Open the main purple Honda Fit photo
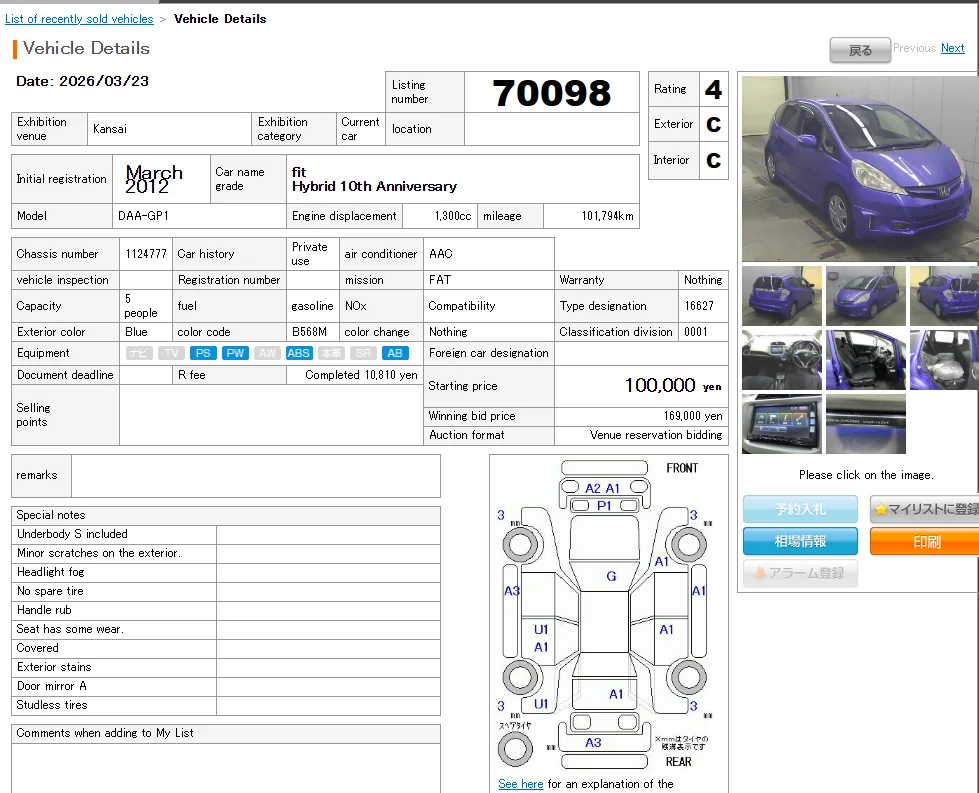The height and width of the screenshot is (793, 979). pos(860,169)
